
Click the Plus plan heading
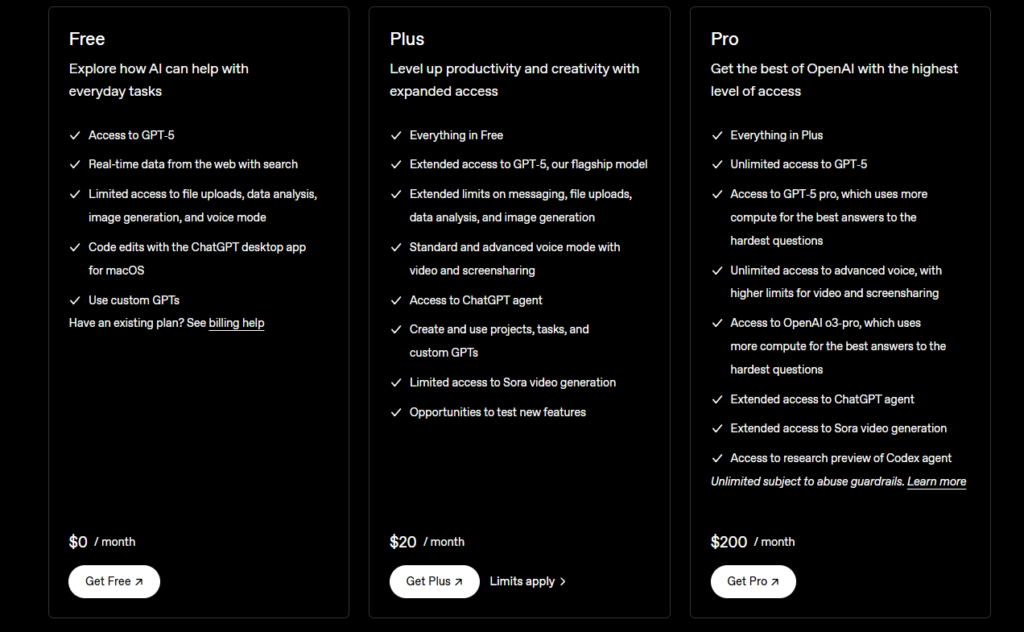coord(407,39)
